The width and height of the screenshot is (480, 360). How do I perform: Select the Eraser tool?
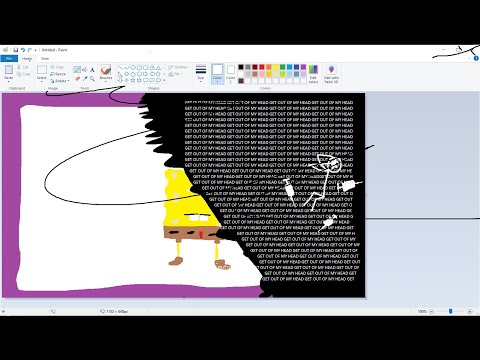(x=77, y=79)
